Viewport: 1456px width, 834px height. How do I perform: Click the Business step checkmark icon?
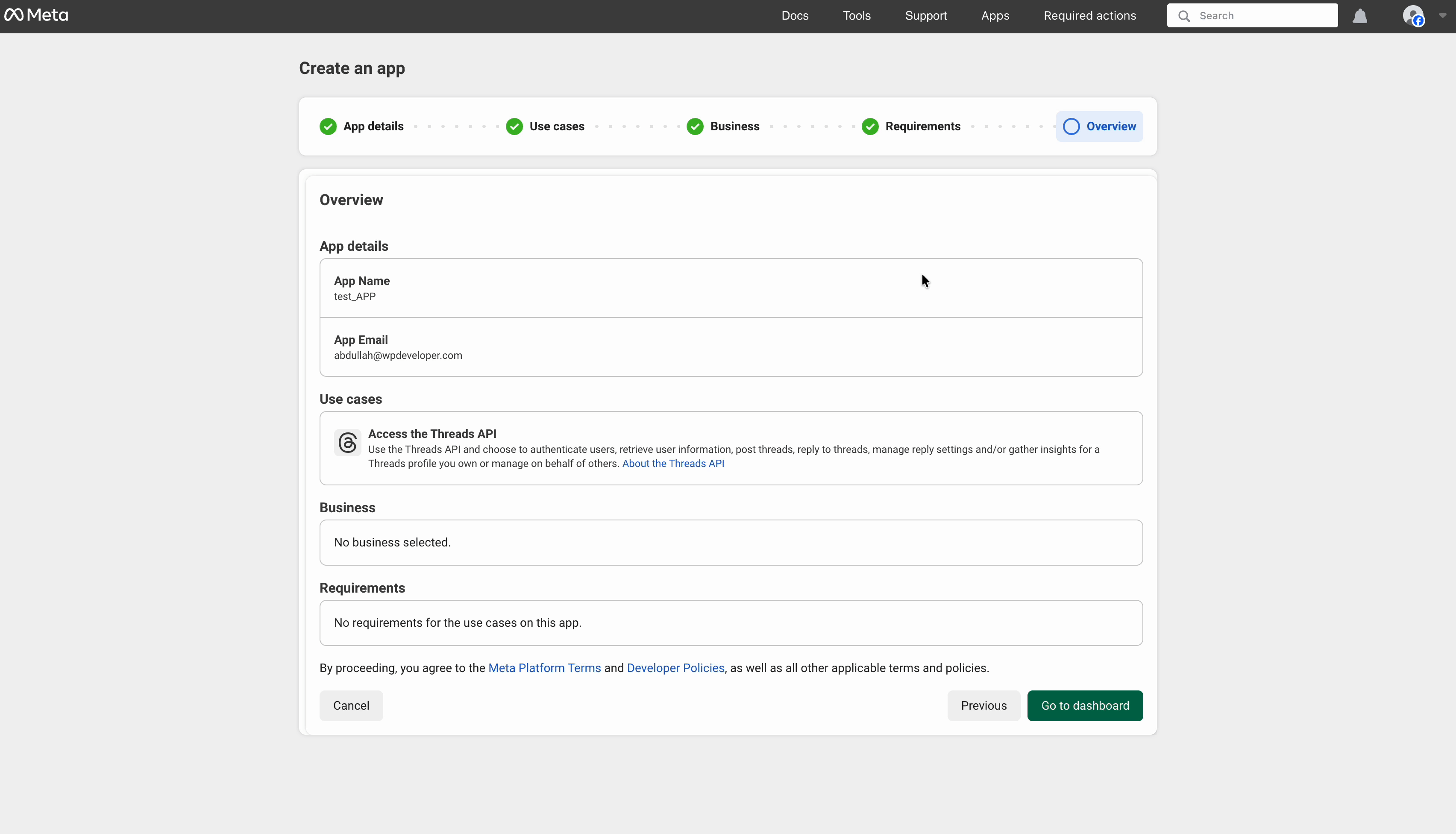pos(696,126)
